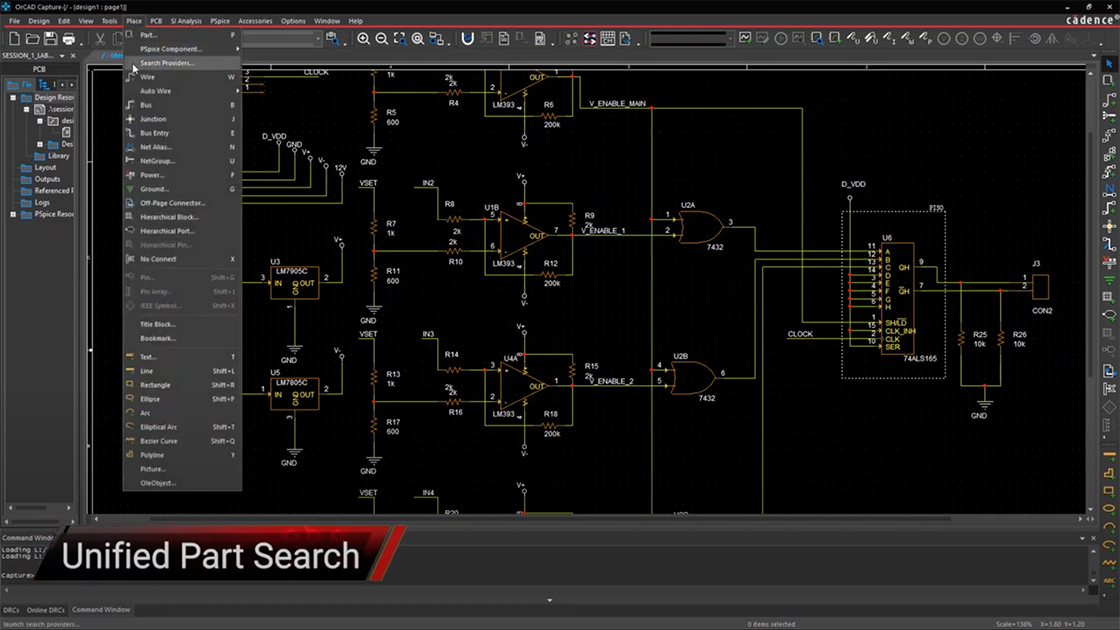The image size is (1120, 630).
Task: Click the yellow Ellipse tool in right palette
Action: (x=1109, y=509)
